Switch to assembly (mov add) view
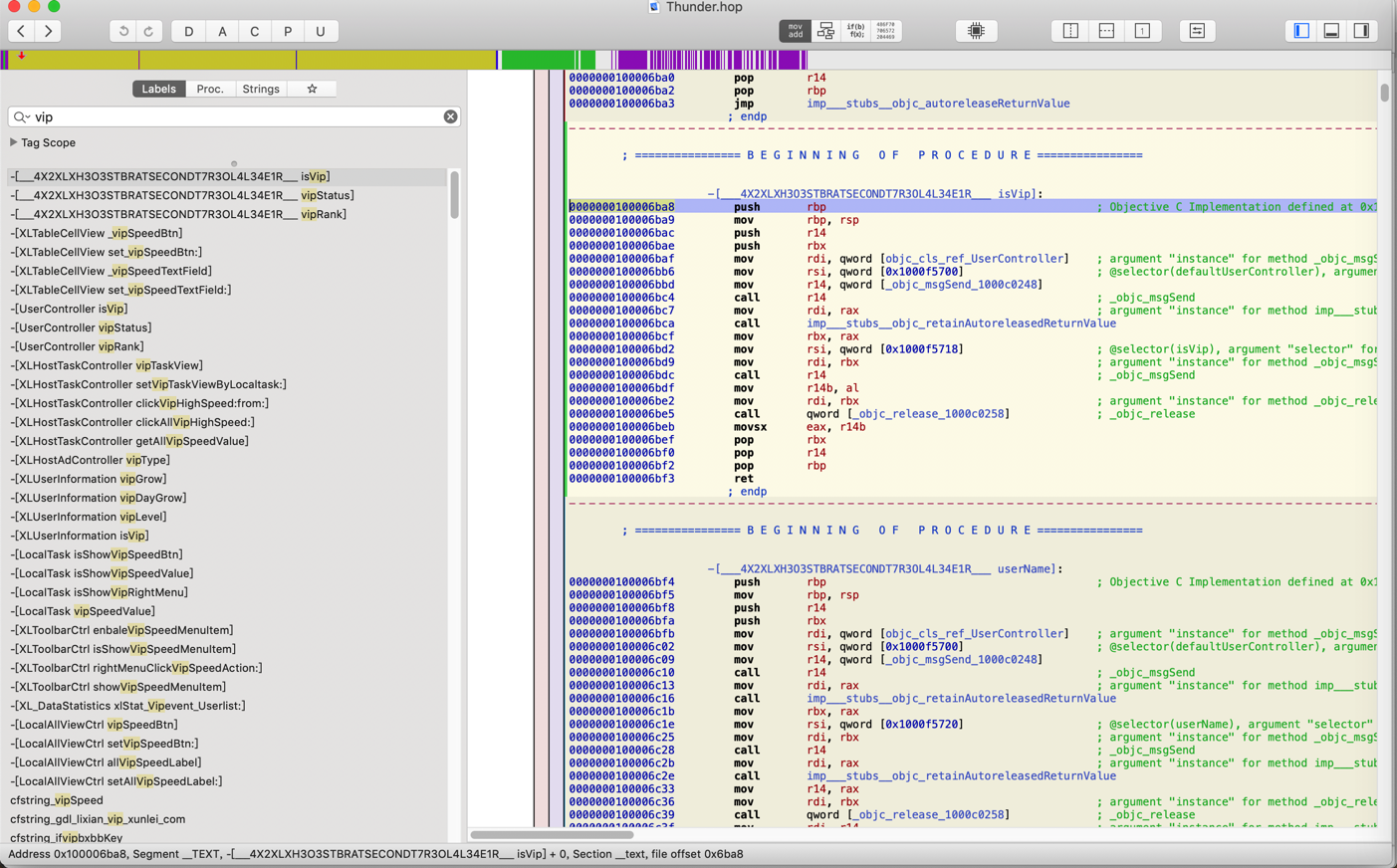 [x=795, y=32]
